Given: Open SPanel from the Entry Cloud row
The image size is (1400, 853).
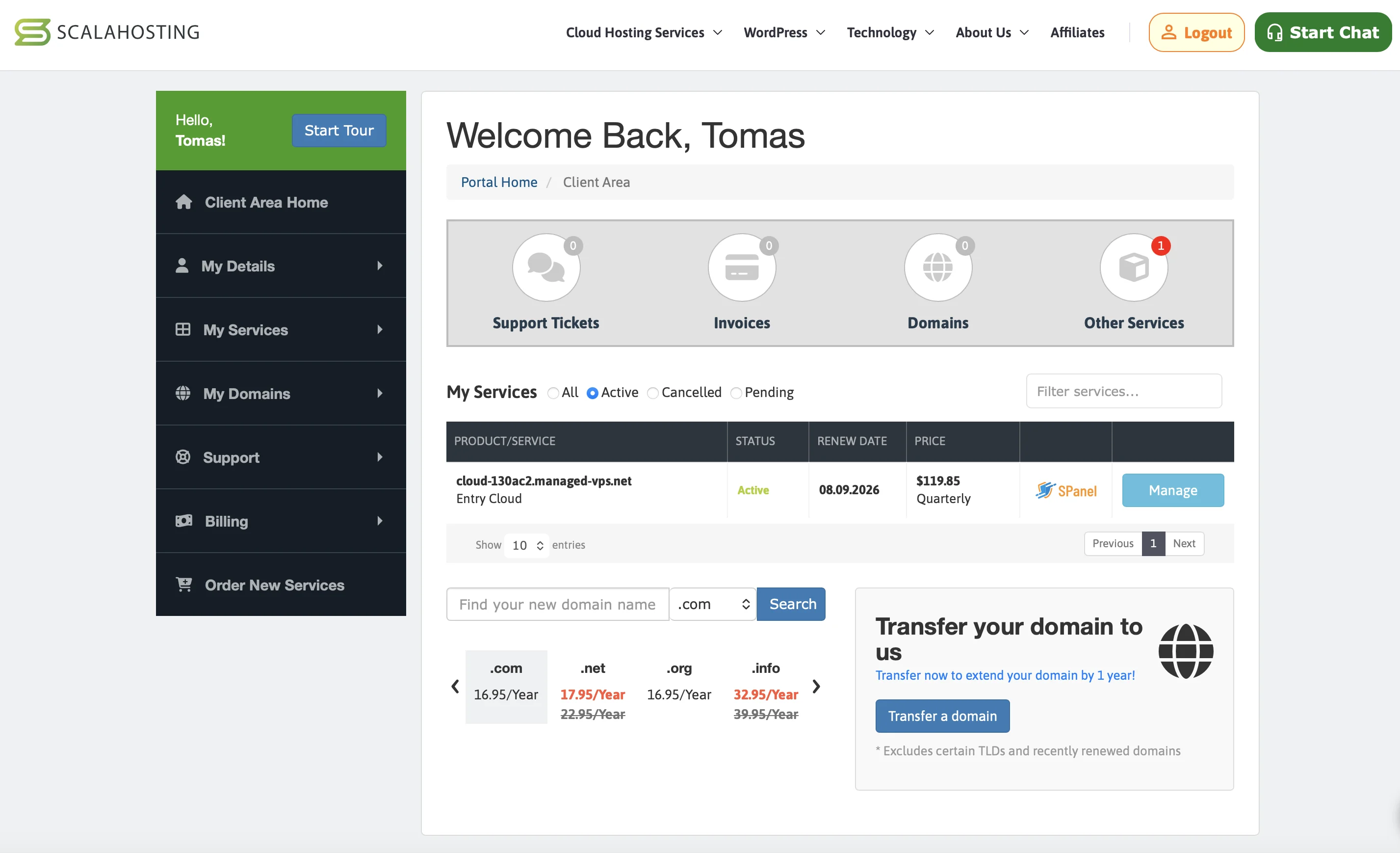Looking at the screenshot, I should click(x=1066, y=490).
